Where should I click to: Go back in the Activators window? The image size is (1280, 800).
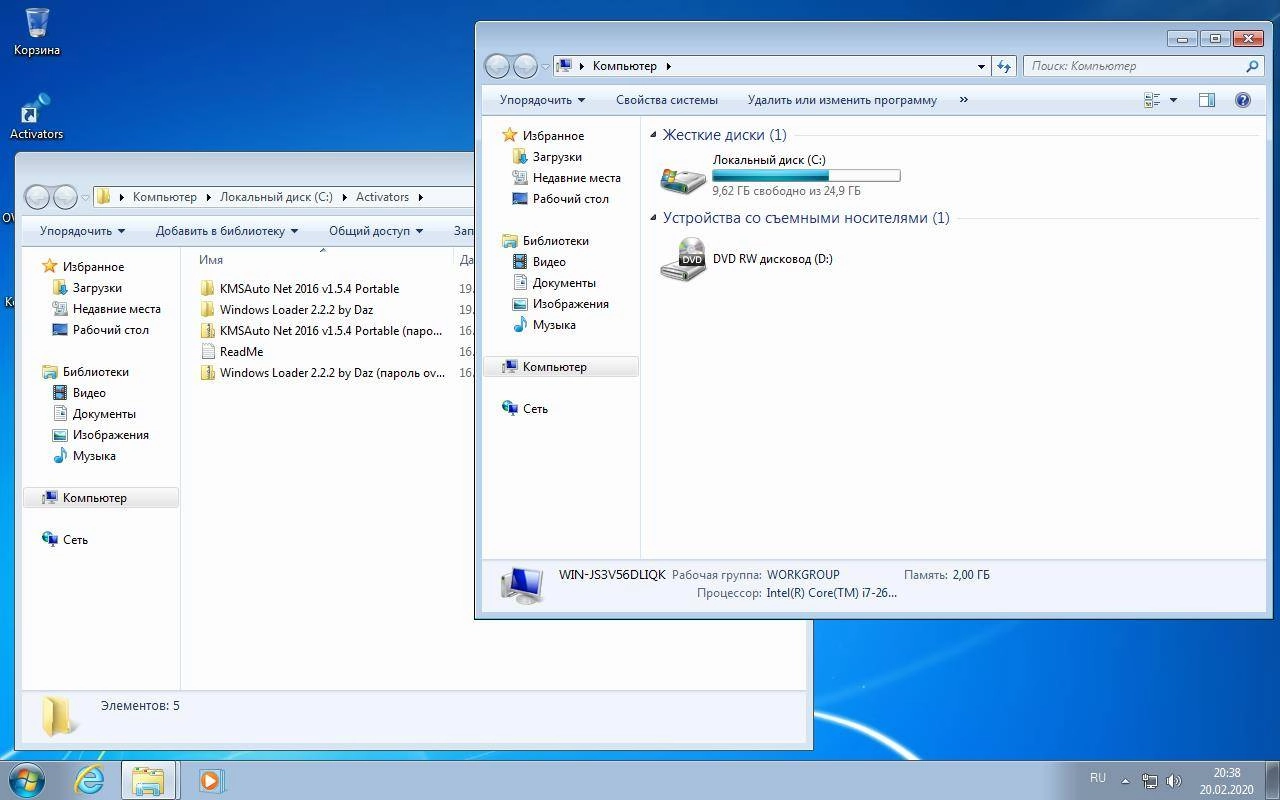point(37,197)
